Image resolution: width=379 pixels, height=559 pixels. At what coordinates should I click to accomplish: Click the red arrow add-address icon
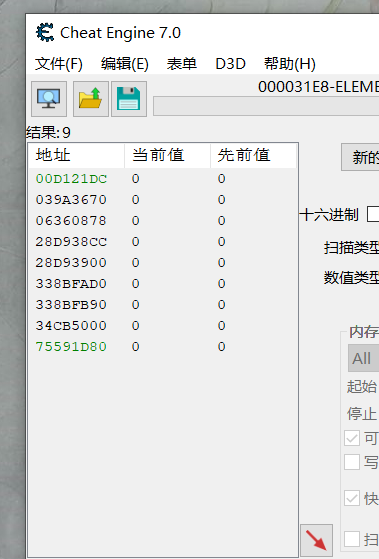coord(316,541)
